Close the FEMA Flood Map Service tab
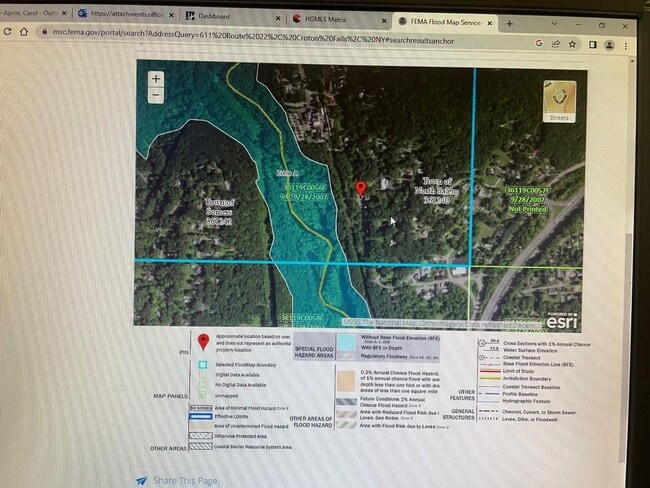Viewport: 650px width, 488px height. 490,23
